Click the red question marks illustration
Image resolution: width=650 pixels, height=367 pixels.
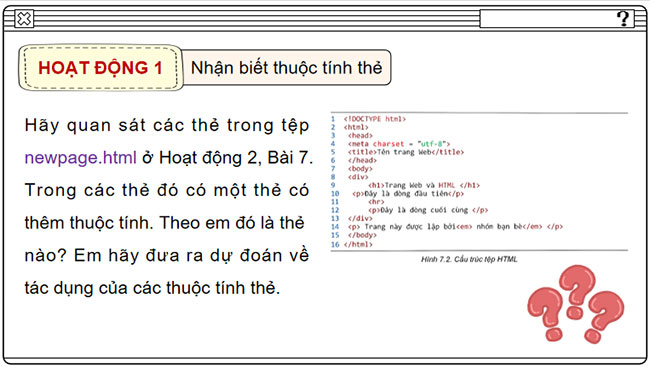point(575,304)
